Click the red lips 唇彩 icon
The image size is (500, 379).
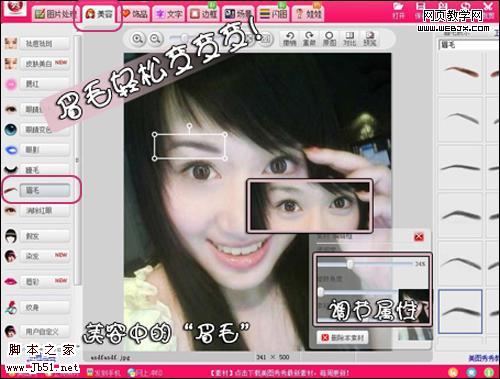11,282
